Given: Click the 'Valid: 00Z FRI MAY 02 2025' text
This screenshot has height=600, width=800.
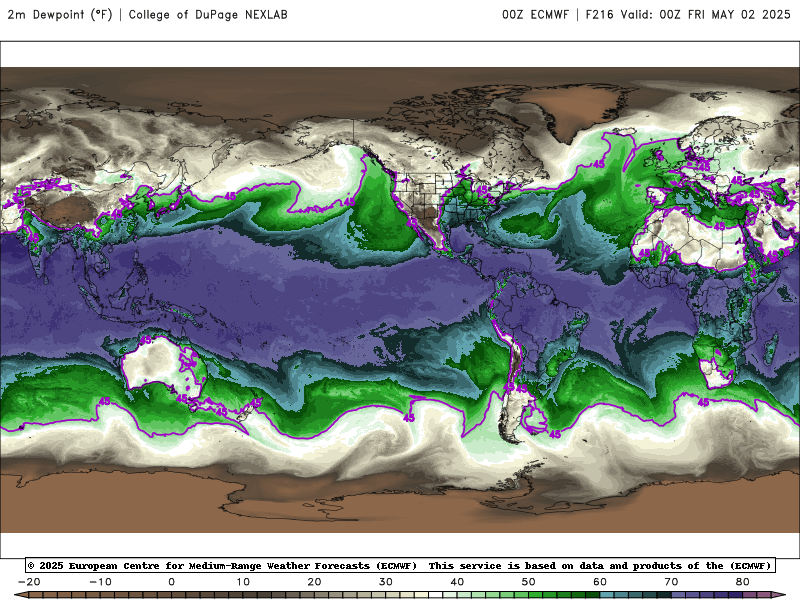Looking at the screenshot, I should click(x=705, y=15).
